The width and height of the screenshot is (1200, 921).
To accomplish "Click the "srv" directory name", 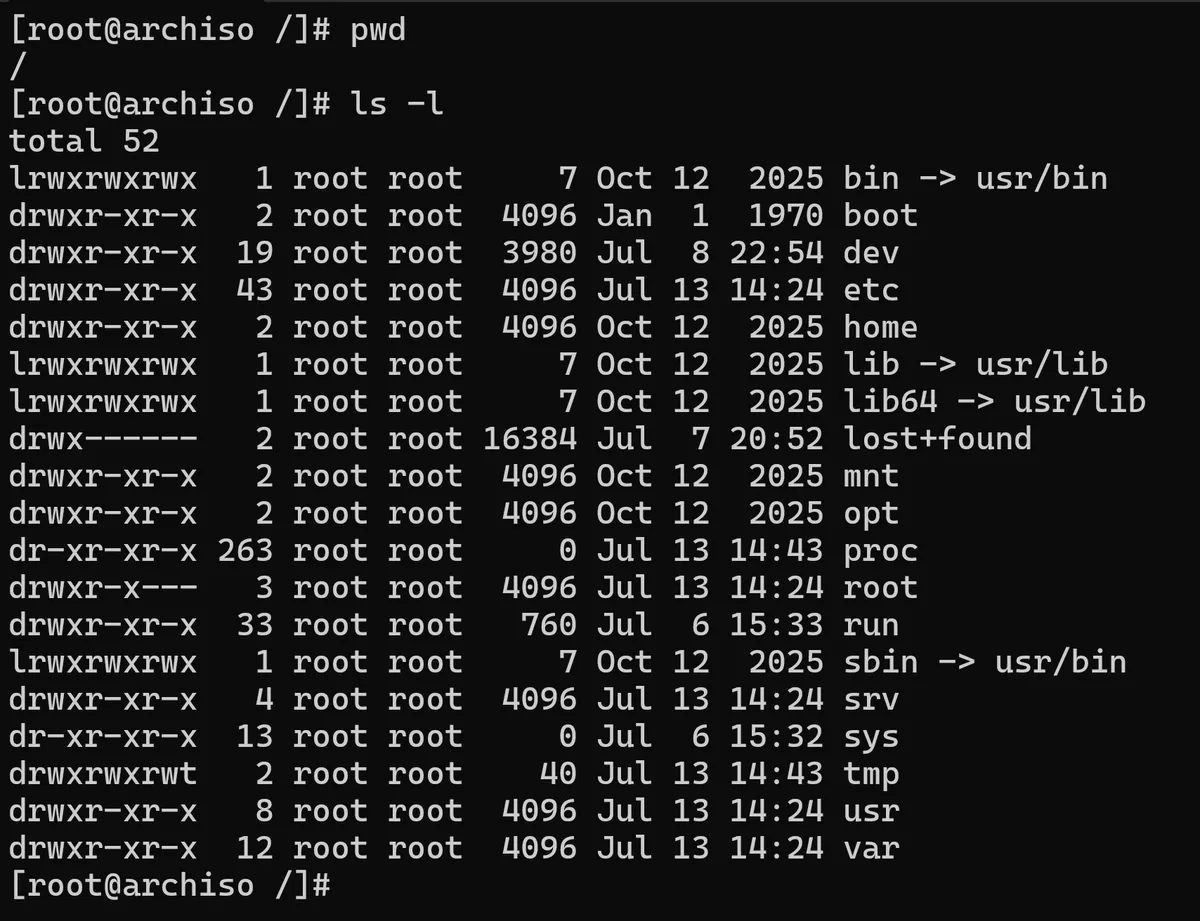I will [871, 699].
